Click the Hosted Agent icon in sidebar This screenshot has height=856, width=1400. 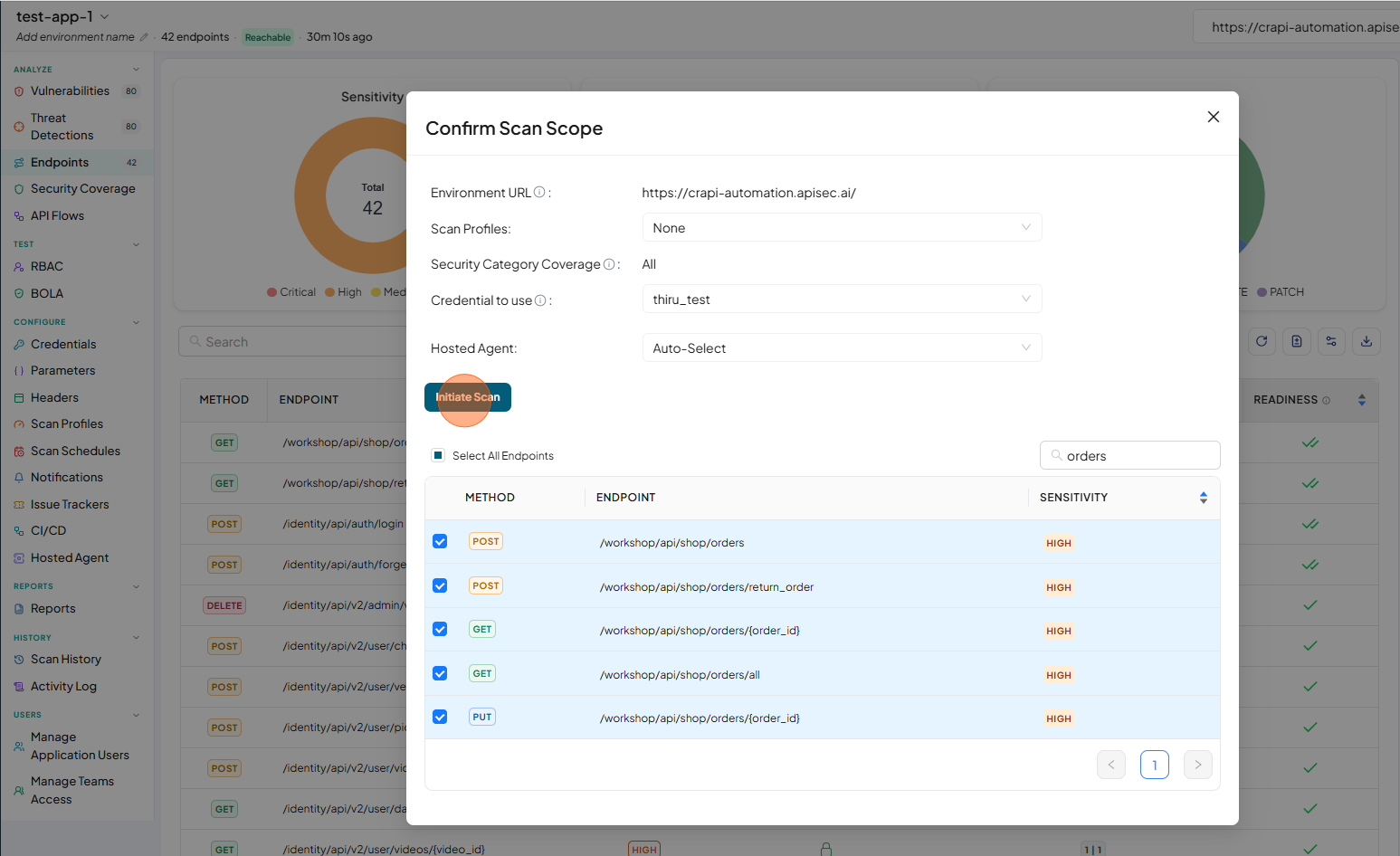pyautogui.click(x=19, y=558)
